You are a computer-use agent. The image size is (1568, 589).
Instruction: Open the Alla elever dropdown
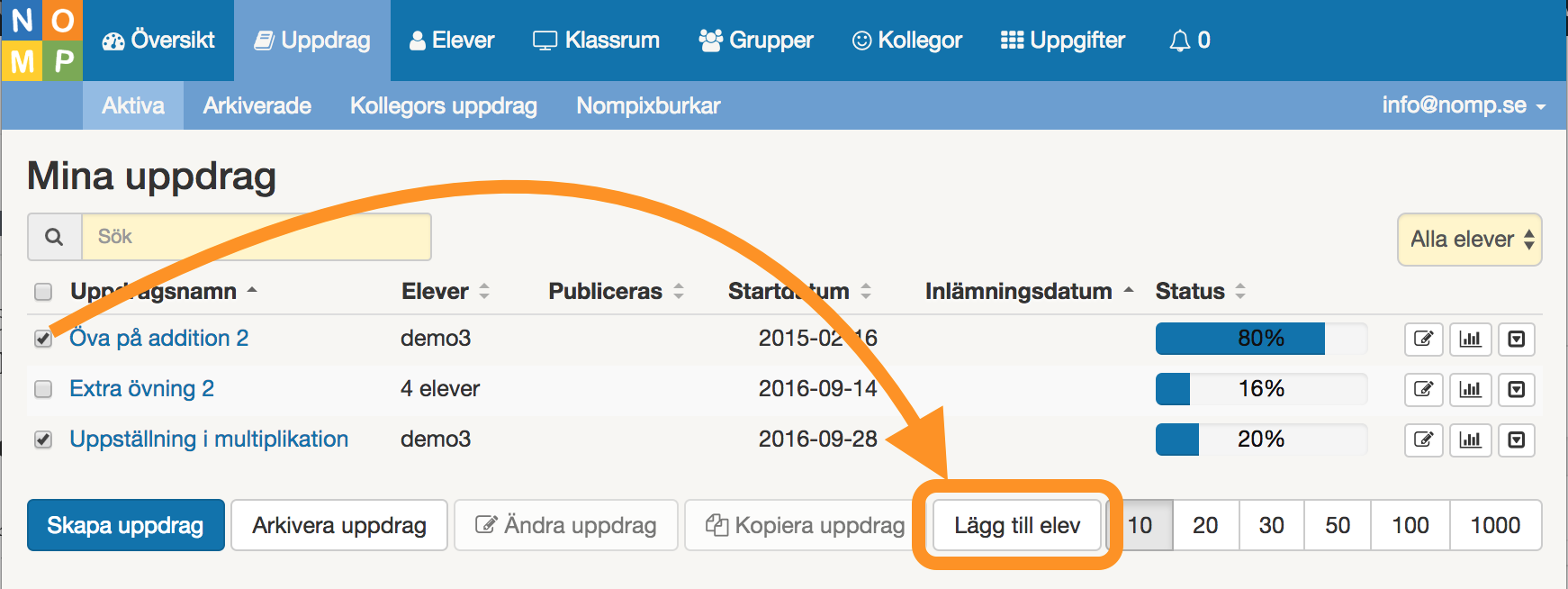(1469, 240)
